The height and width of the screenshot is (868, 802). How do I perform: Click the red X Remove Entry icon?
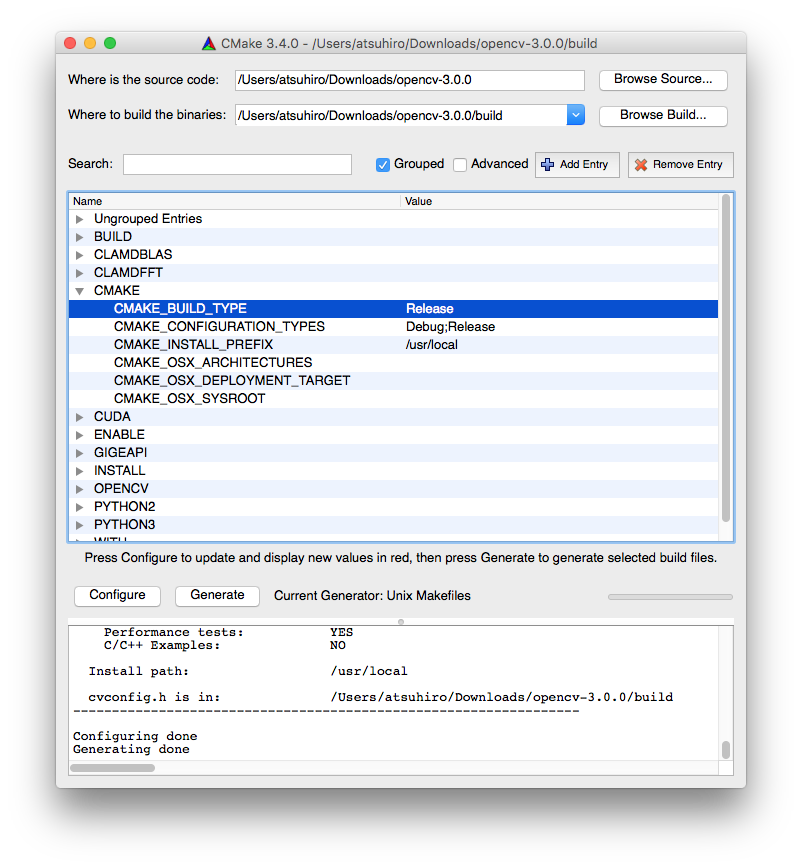[641, 164]
